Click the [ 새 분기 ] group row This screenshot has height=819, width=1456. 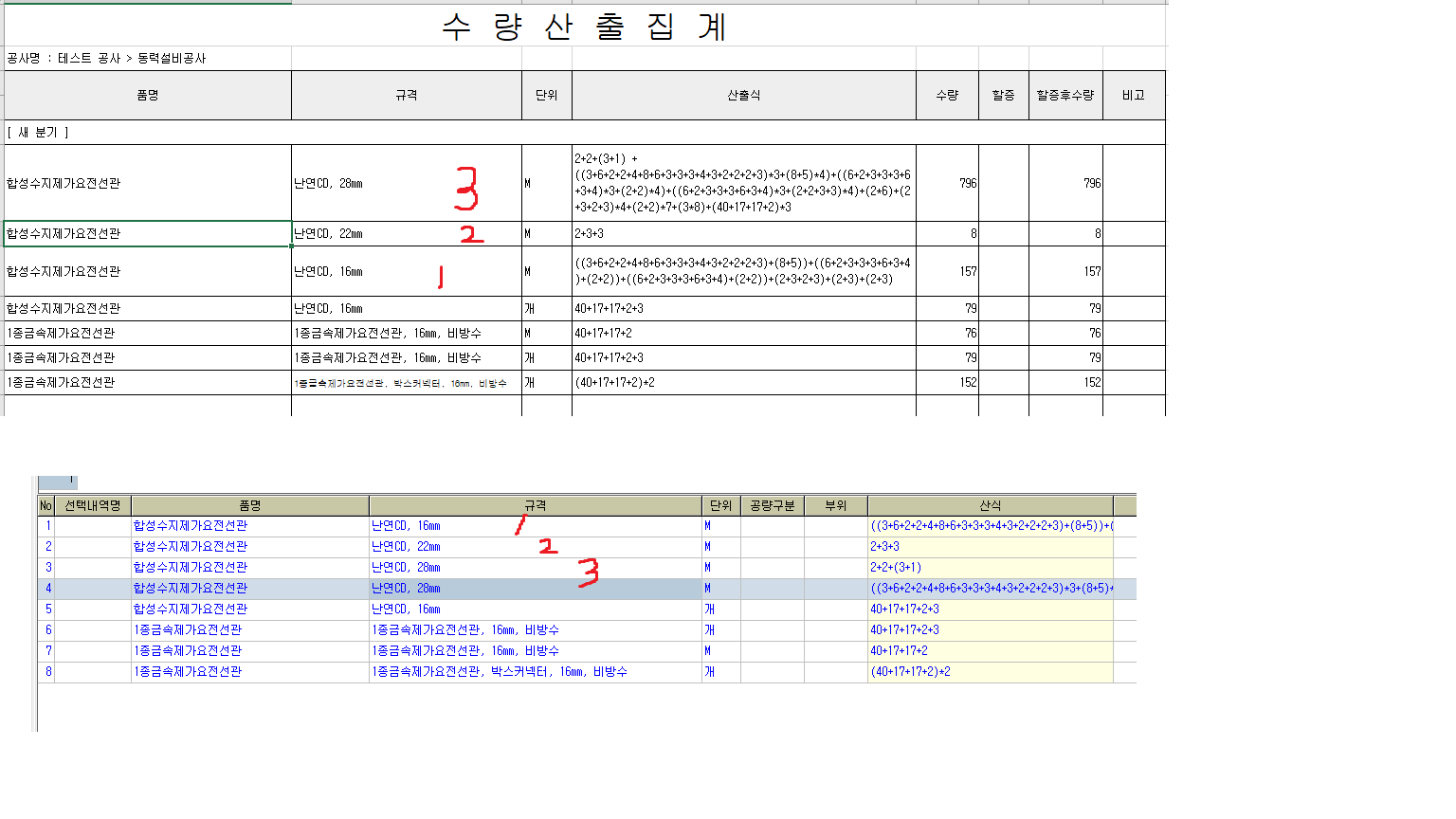[x=38, y=133]
